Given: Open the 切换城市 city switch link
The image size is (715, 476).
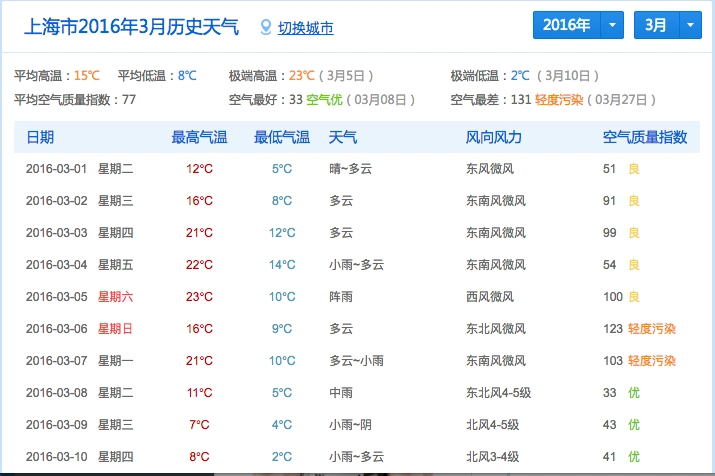Looking at the screenshot, I should click(x=305, y=27).
